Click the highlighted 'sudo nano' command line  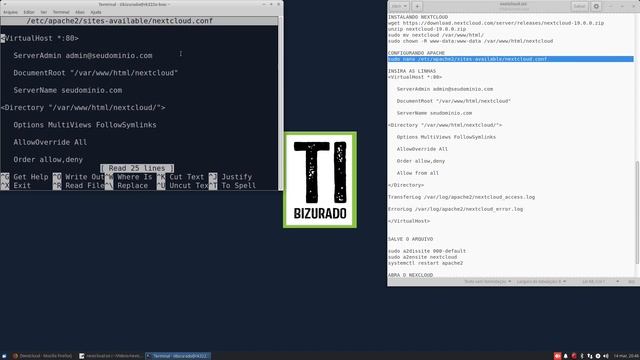510,59
